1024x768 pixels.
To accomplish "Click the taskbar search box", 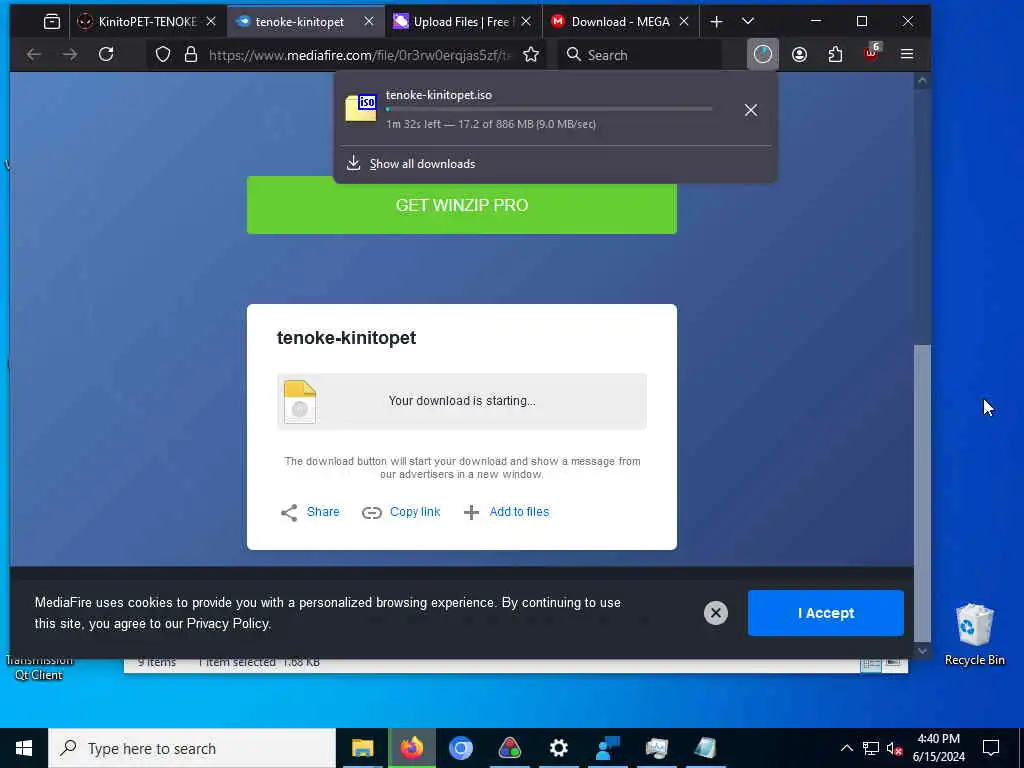I will point(192,748).
